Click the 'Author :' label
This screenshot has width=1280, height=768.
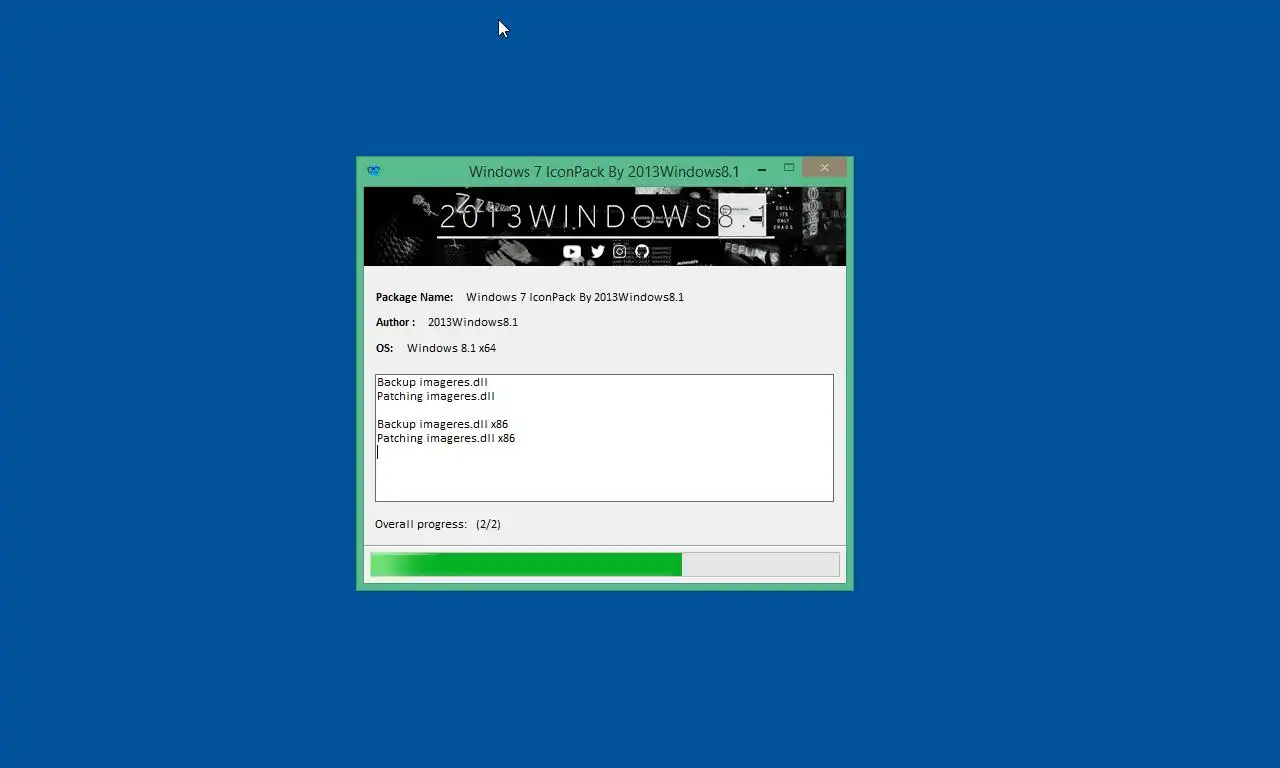395,322
